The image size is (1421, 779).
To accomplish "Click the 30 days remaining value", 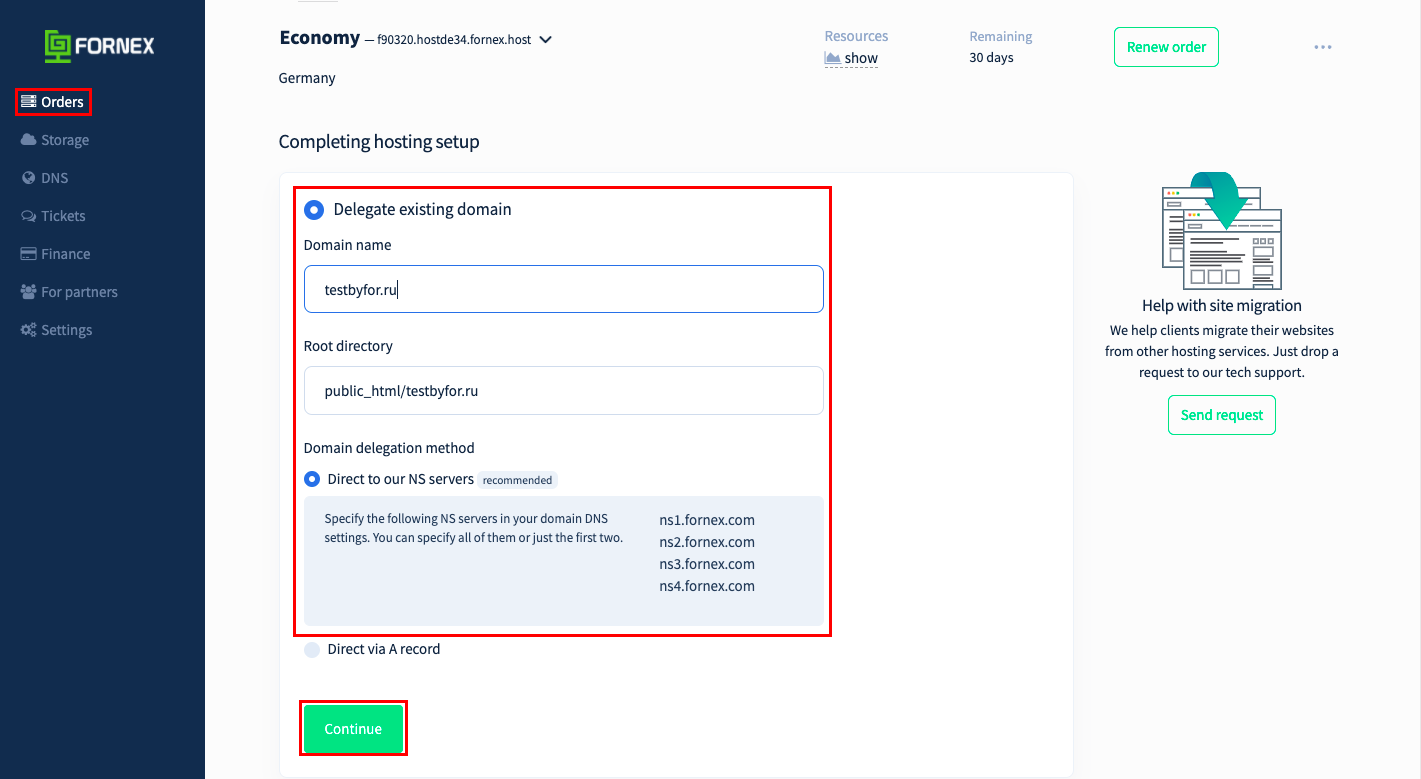I will [991, 58].
